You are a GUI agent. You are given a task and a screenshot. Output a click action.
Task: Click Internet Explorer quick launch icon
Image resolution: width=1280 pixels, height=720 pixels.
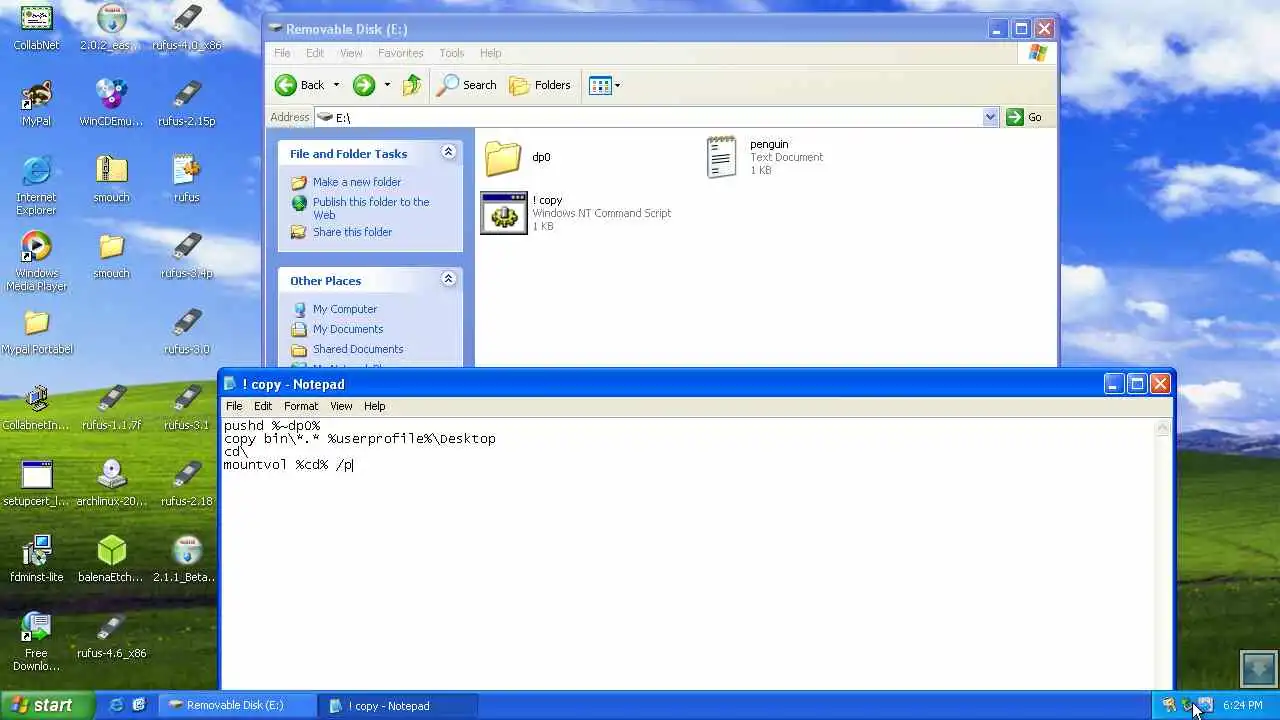pos(117,705)
